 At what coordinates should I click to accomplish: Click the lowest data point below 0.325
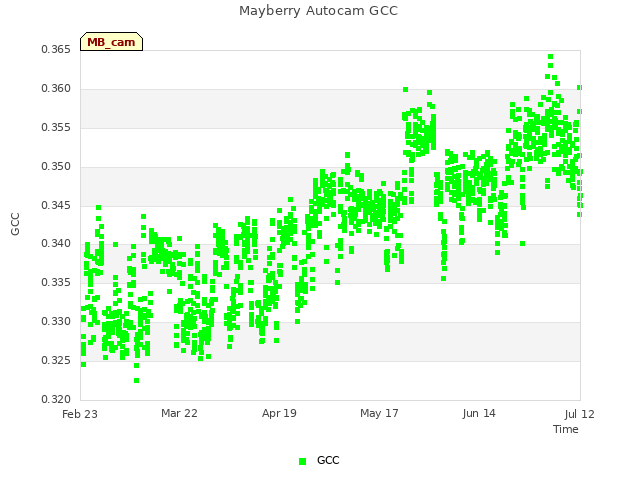tap(136, 380)
